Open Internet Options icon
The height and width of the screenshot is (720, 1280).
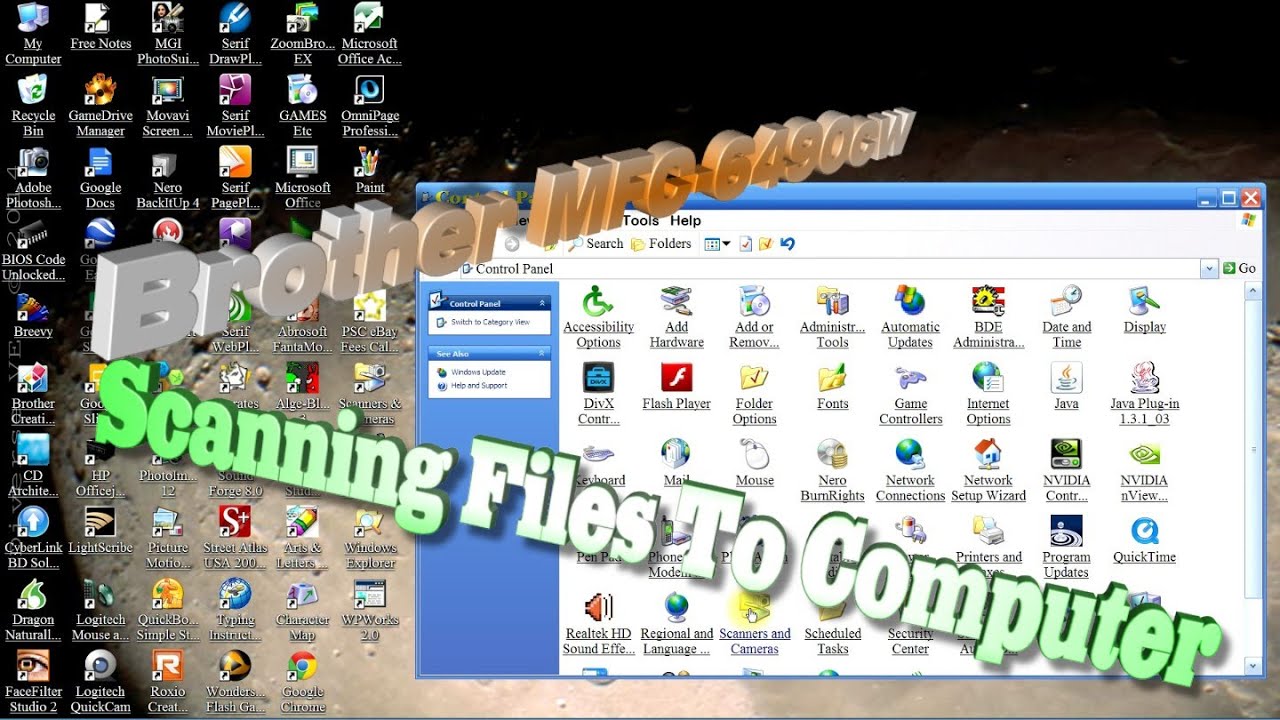click(x=988, y=394)
